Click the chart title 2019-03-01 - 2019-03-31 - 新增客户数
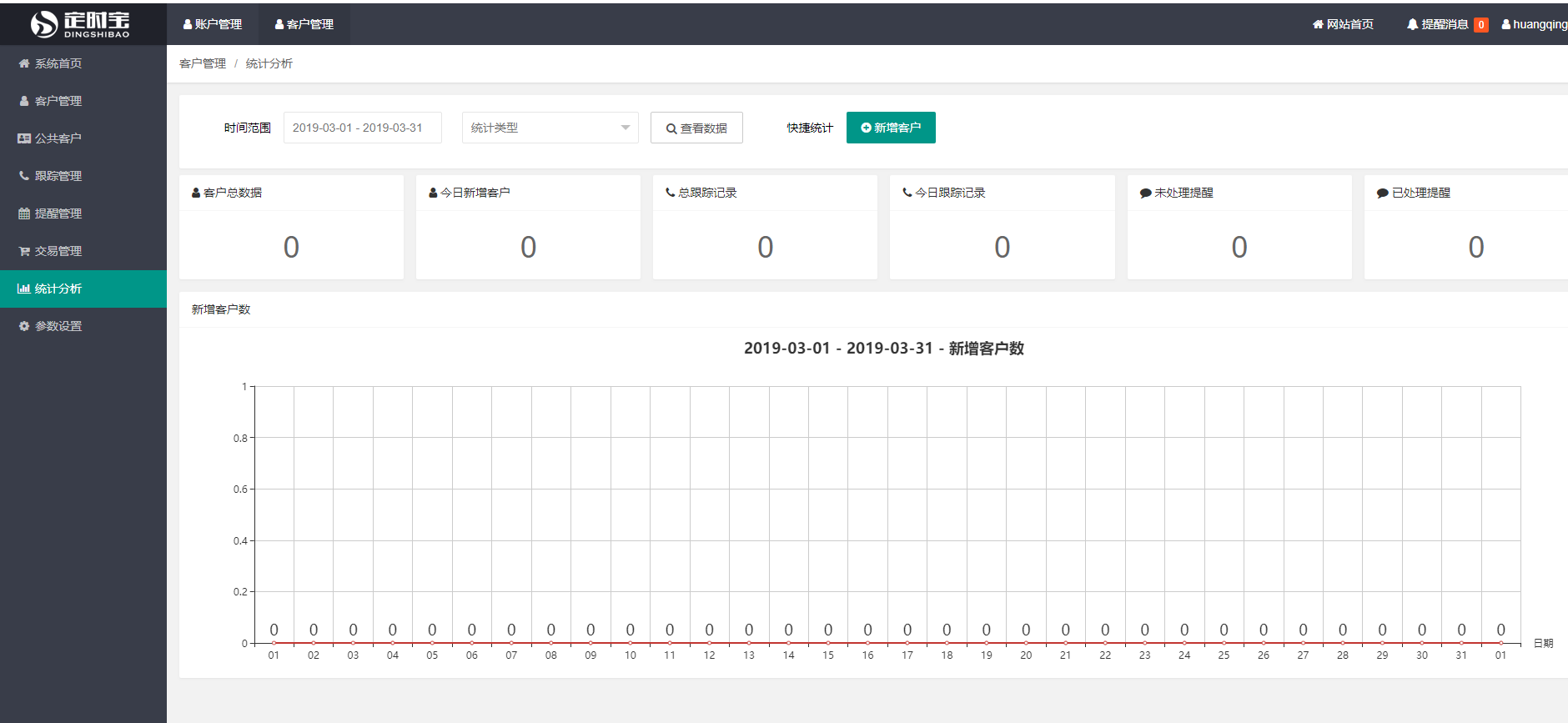 click(x=884, y=349)
